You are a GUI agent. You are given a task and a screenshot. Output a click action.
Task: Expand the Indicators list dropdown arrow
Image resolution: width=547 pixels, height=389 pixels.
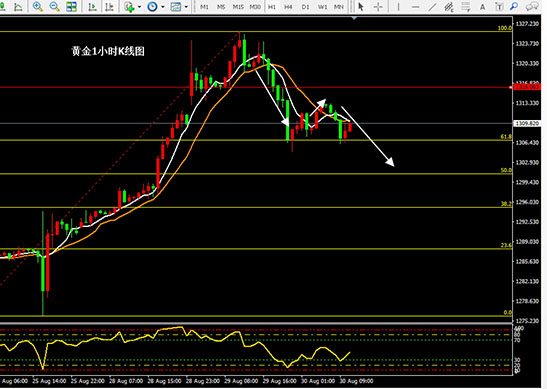click(x=139, y=7)
